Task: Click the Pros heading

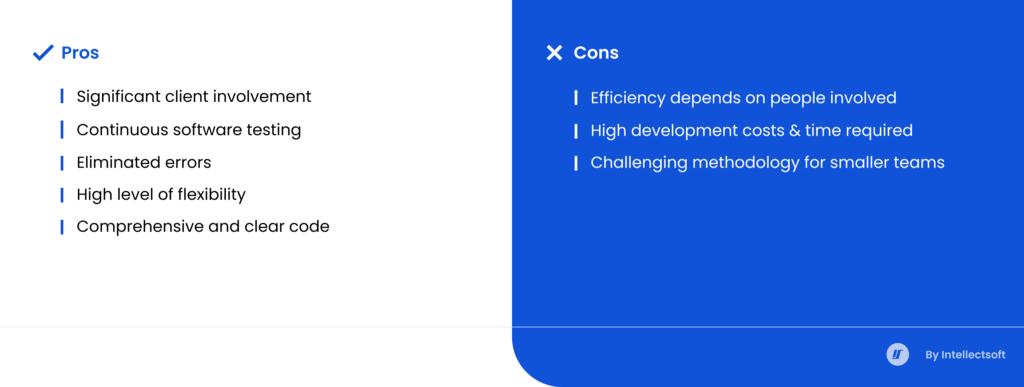Action: pos(80,53)
